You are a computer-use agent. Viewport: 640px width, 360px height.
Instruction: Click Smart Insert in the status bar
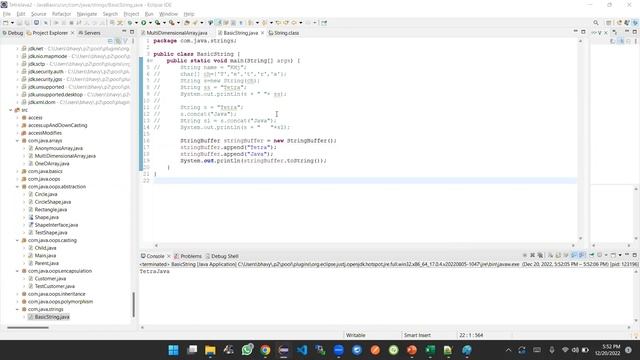point(417,335)
